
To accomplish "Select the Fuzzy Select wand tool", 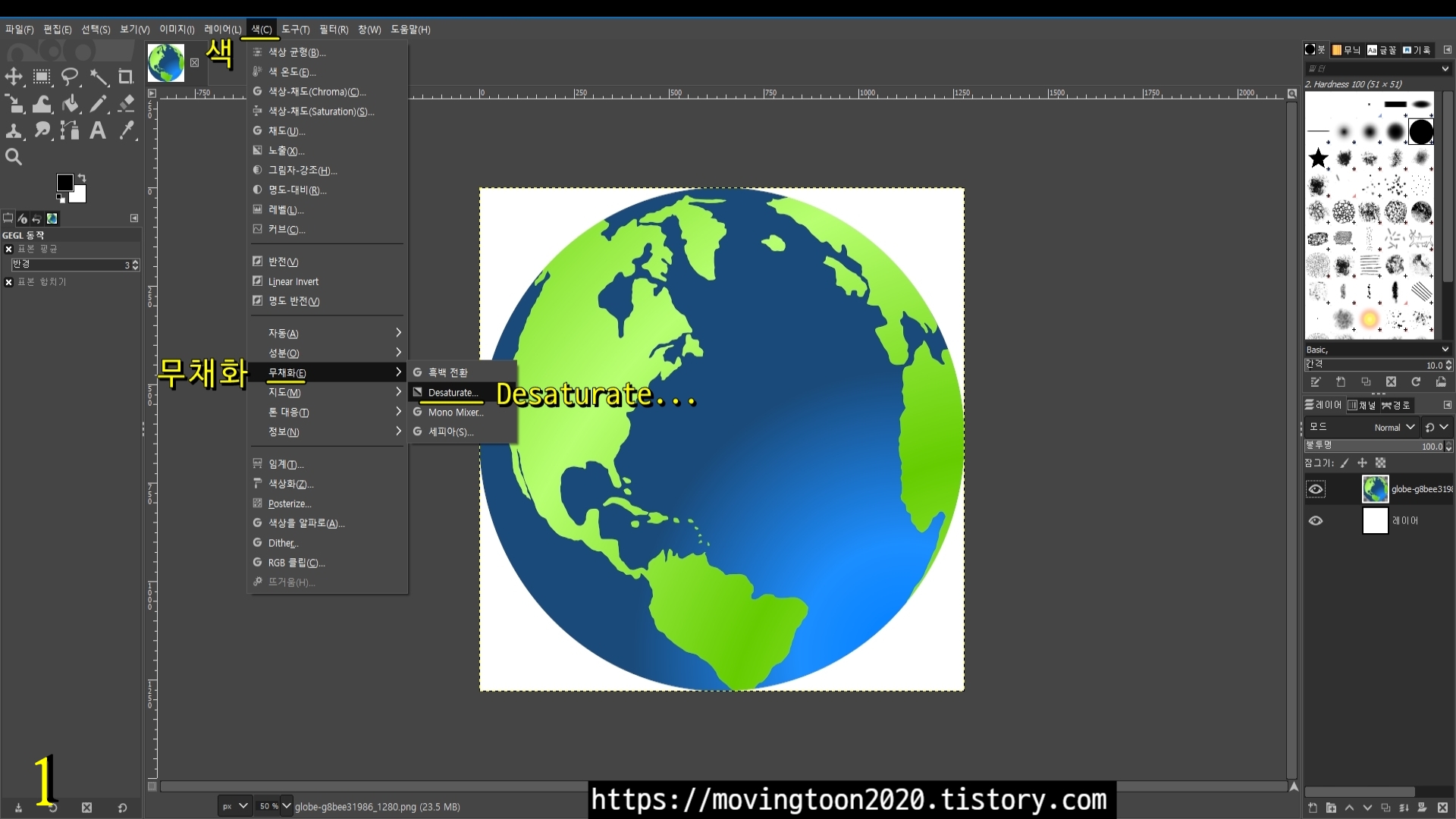I will coord(99,77).
